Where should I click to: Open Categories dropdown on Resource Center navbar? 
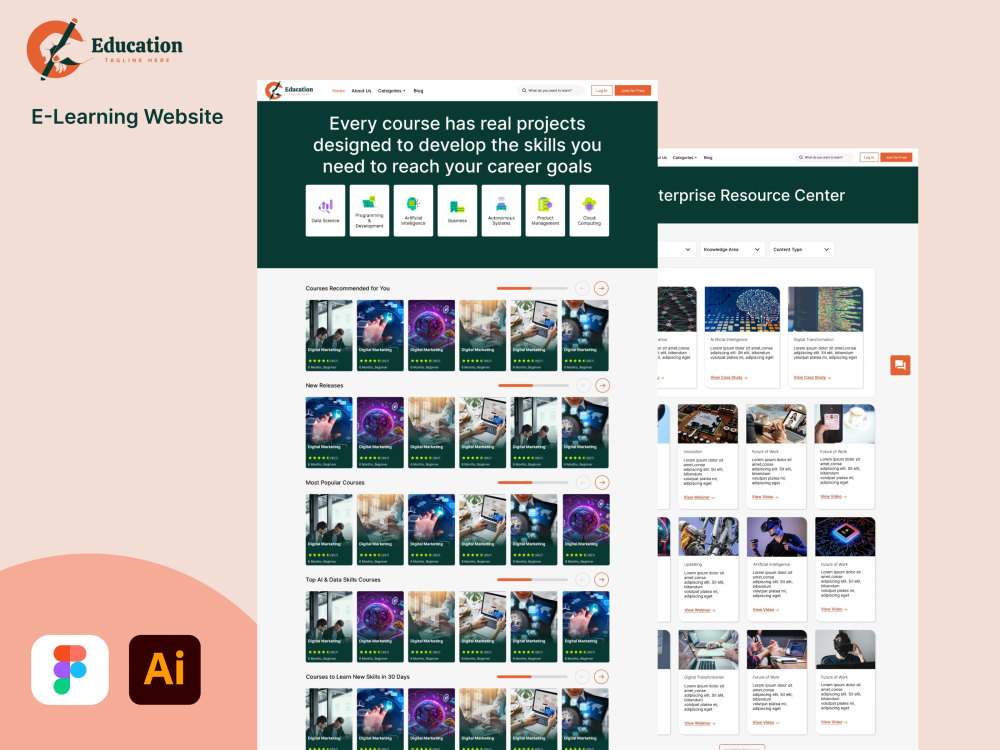[x=684, y=158]
